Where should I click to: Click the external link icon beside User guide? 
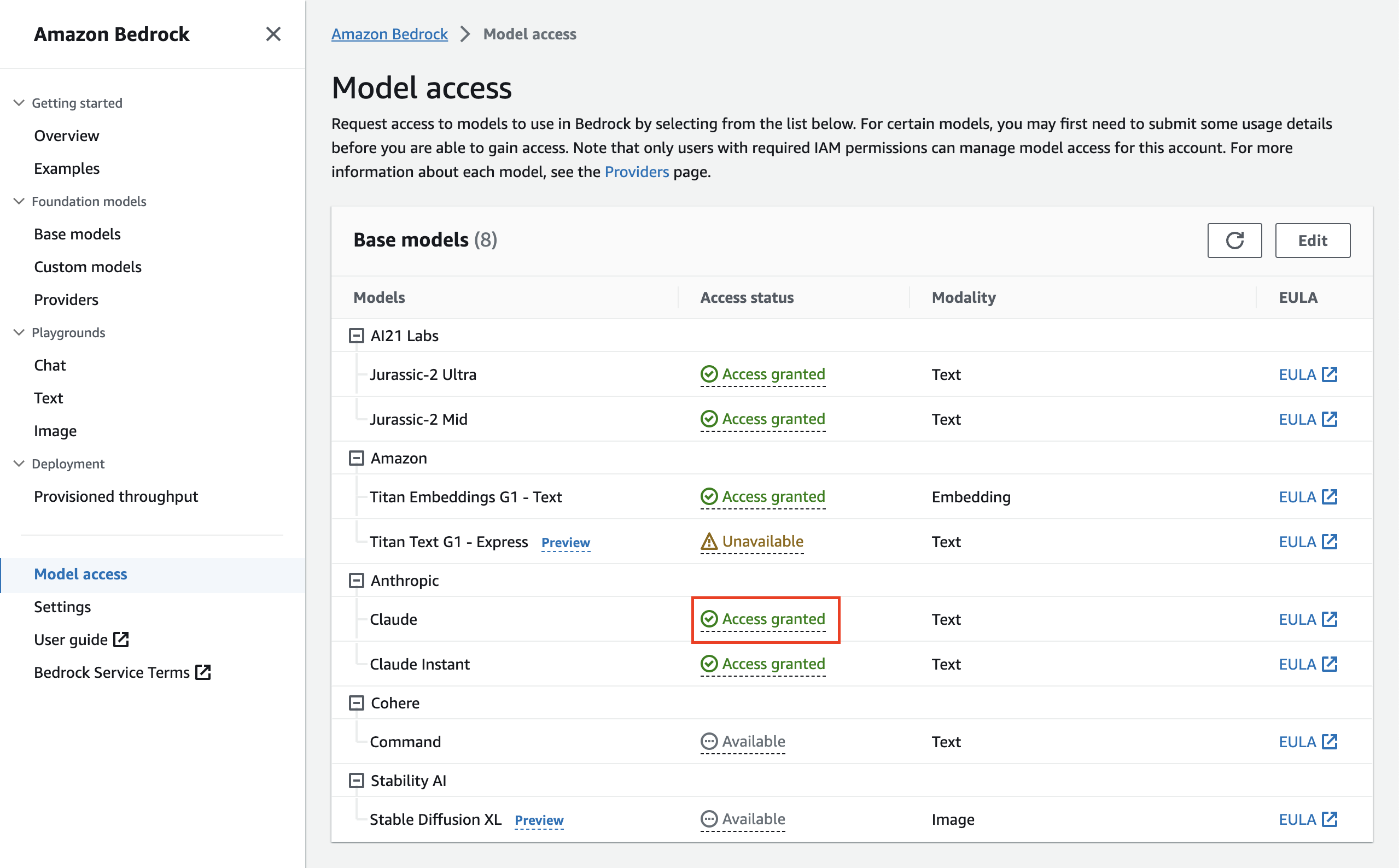121,639
